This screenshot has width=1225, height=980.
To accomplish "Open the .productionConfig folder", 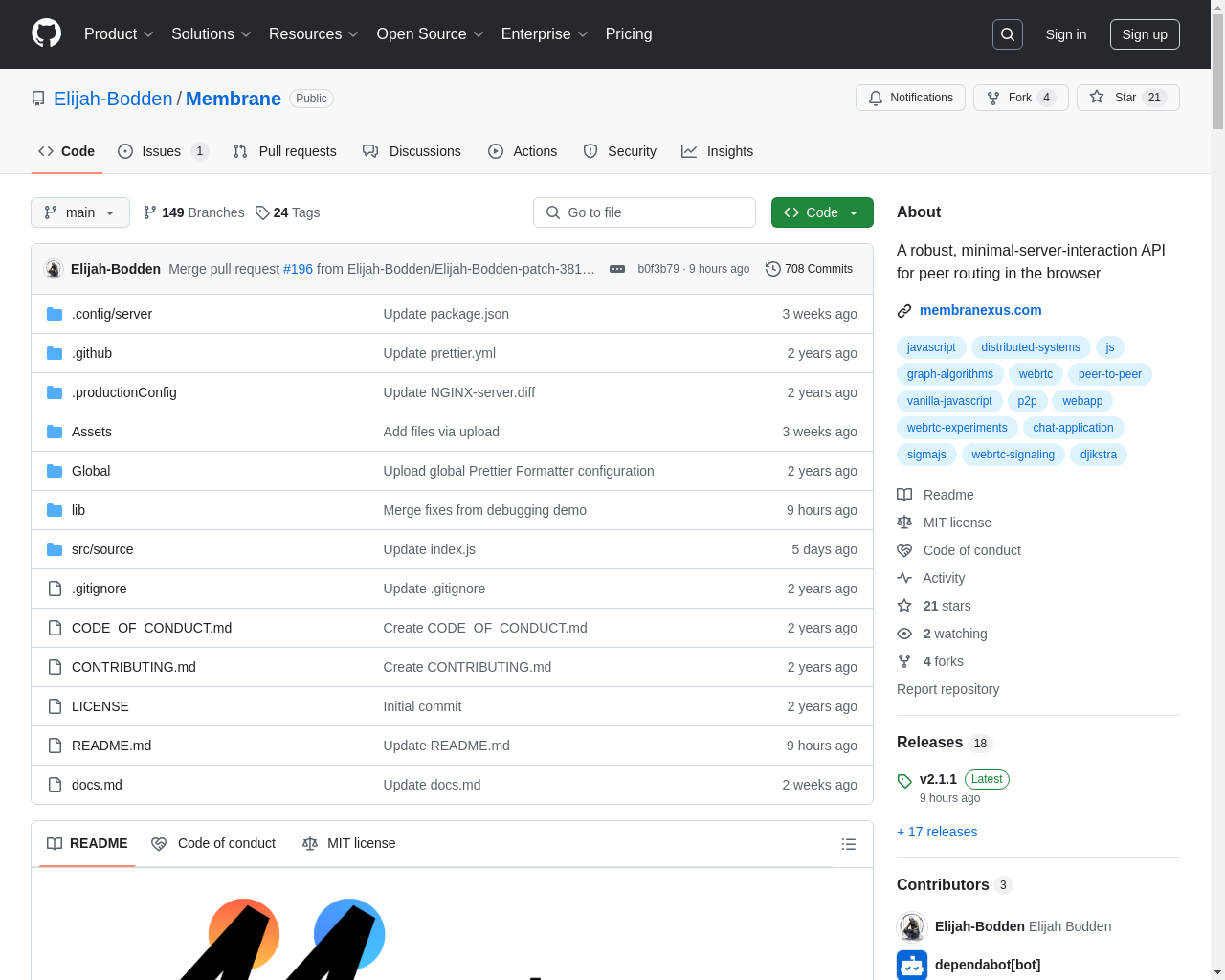I will pos(124,392).
